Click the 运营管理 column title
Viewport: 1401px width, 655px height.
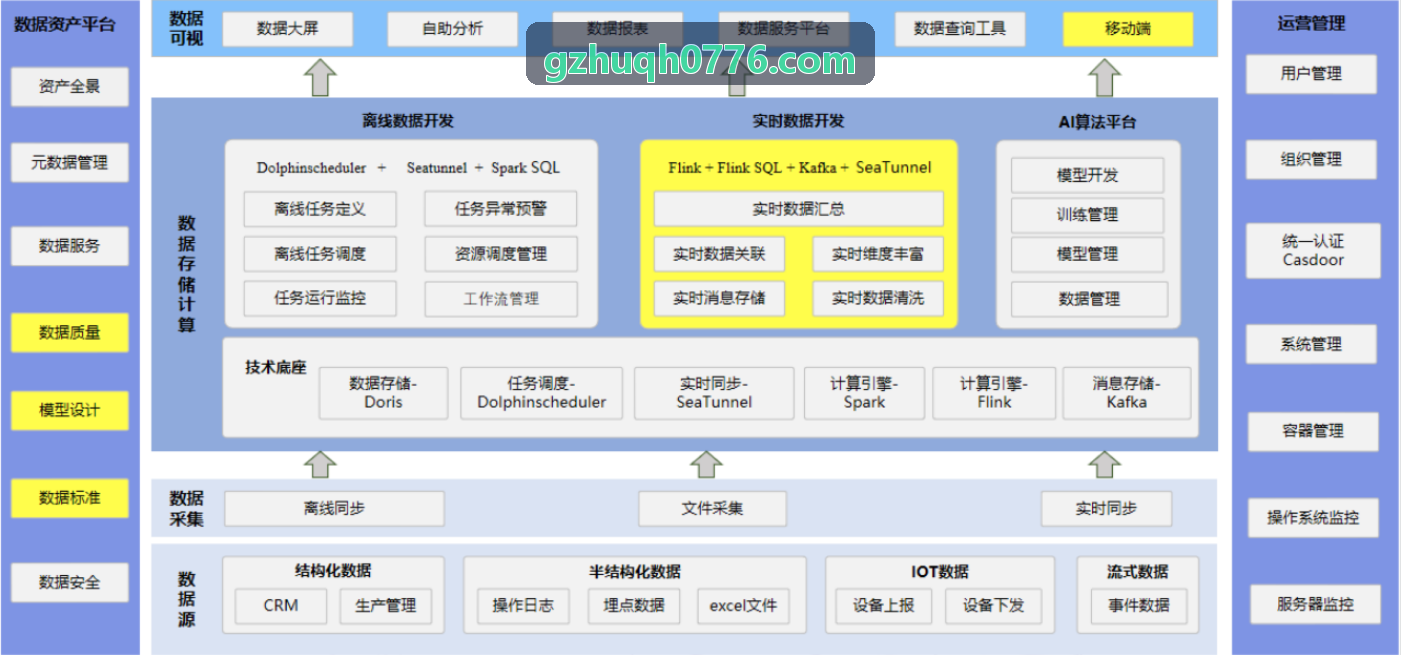click(x=1311, y=24)
